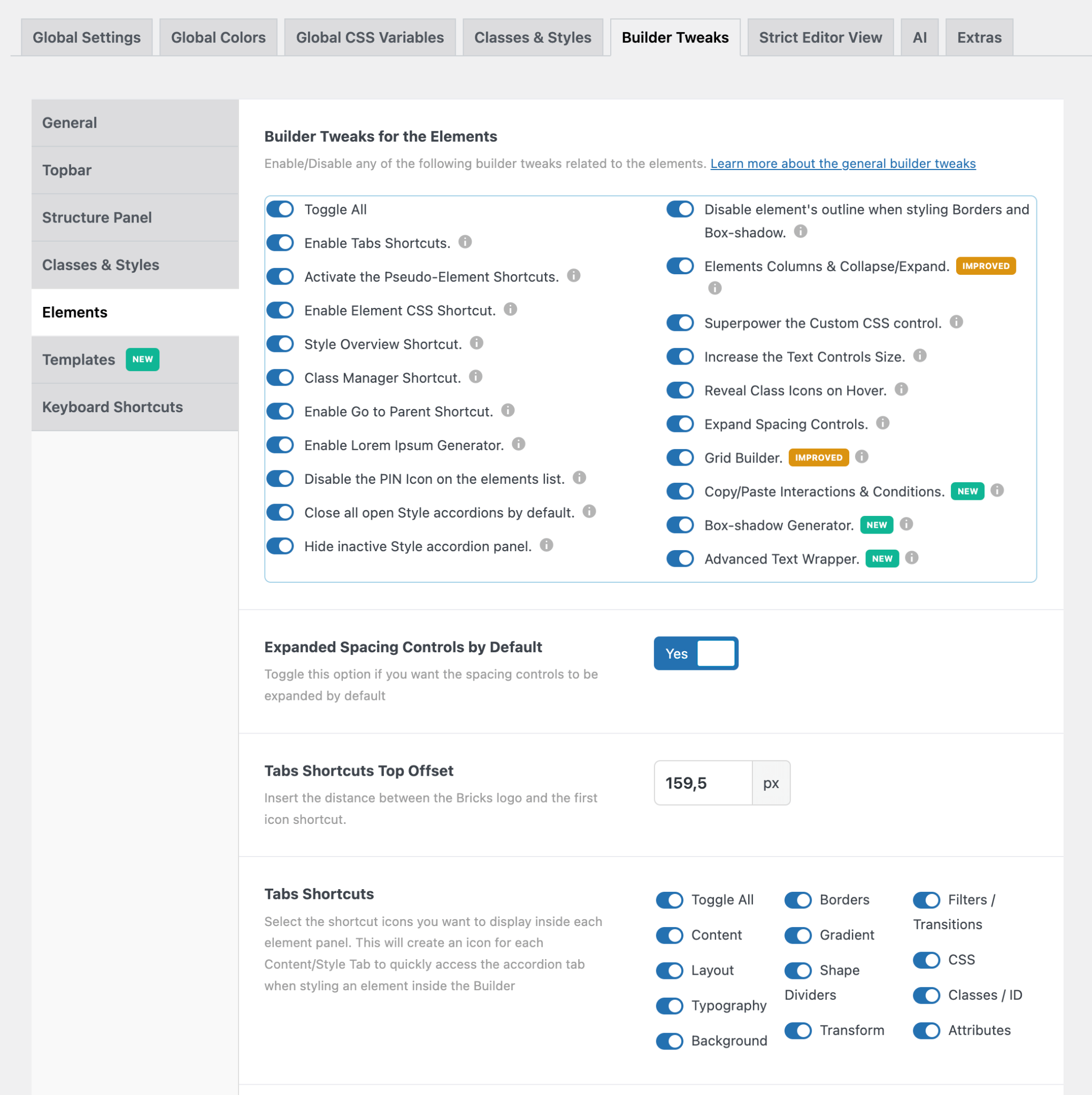This screenshot has width=1092, height=1095.
Task: Click Advanced Text Wrapper info icon
Action: (x=912, y=558)
